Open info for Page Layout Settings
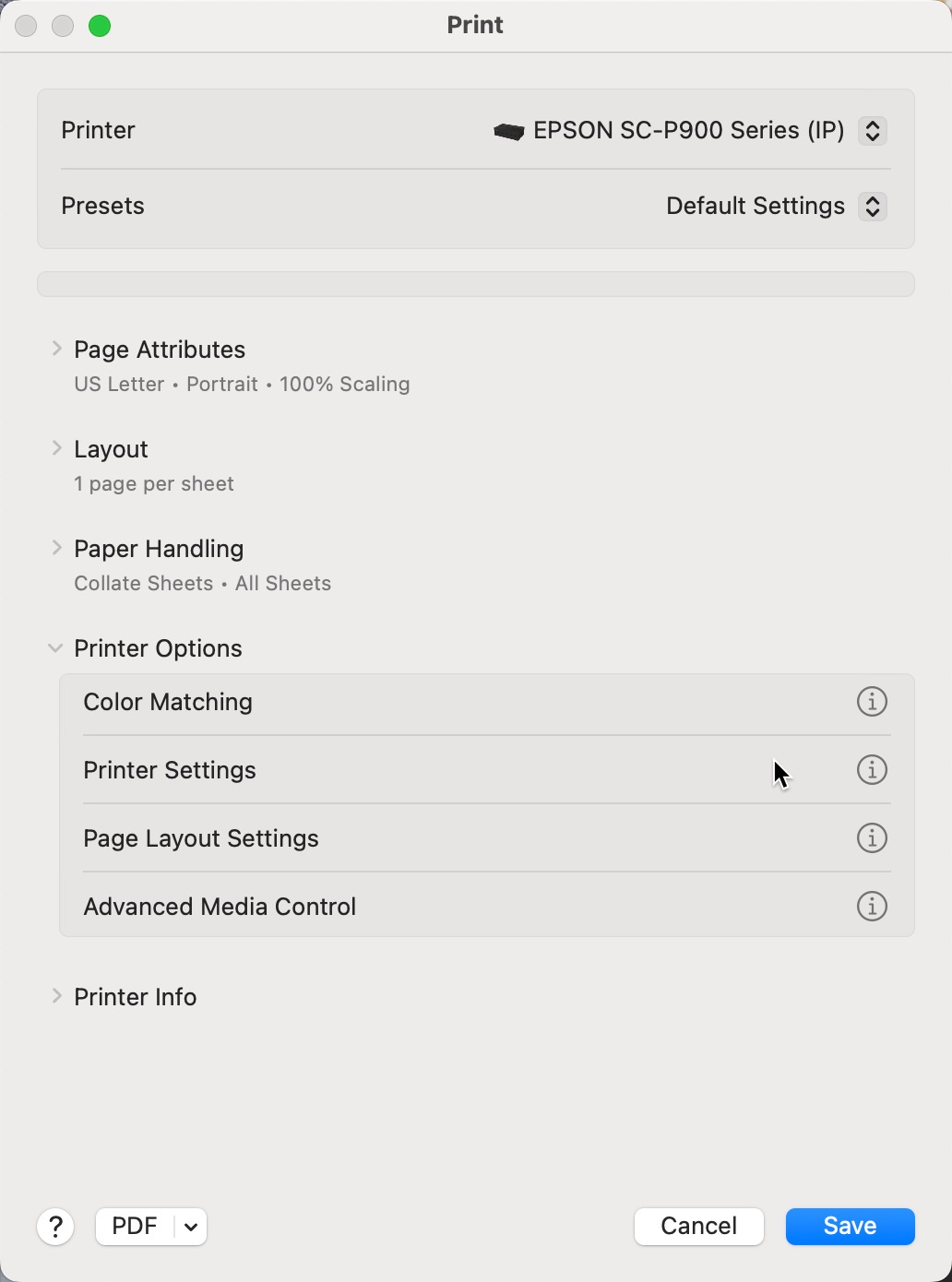Image resolution: width=952 pixels, height=1282 pixels. [x=872, y=838]
